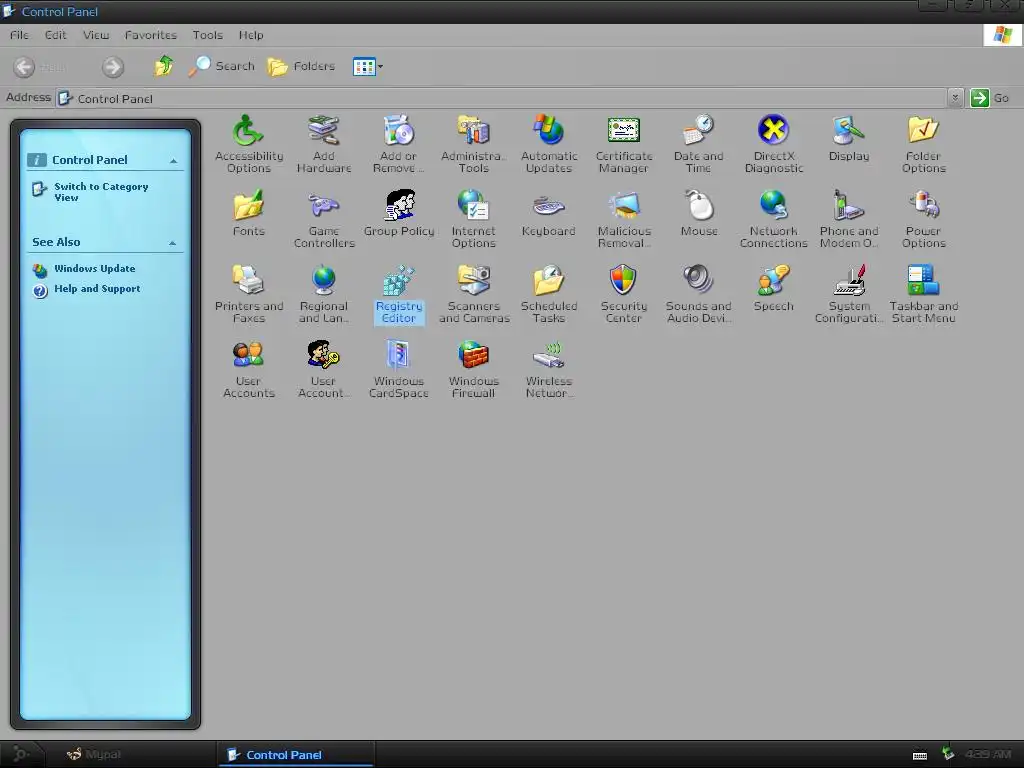Select Sounds and Audio Devices icon

click(698, 294)
